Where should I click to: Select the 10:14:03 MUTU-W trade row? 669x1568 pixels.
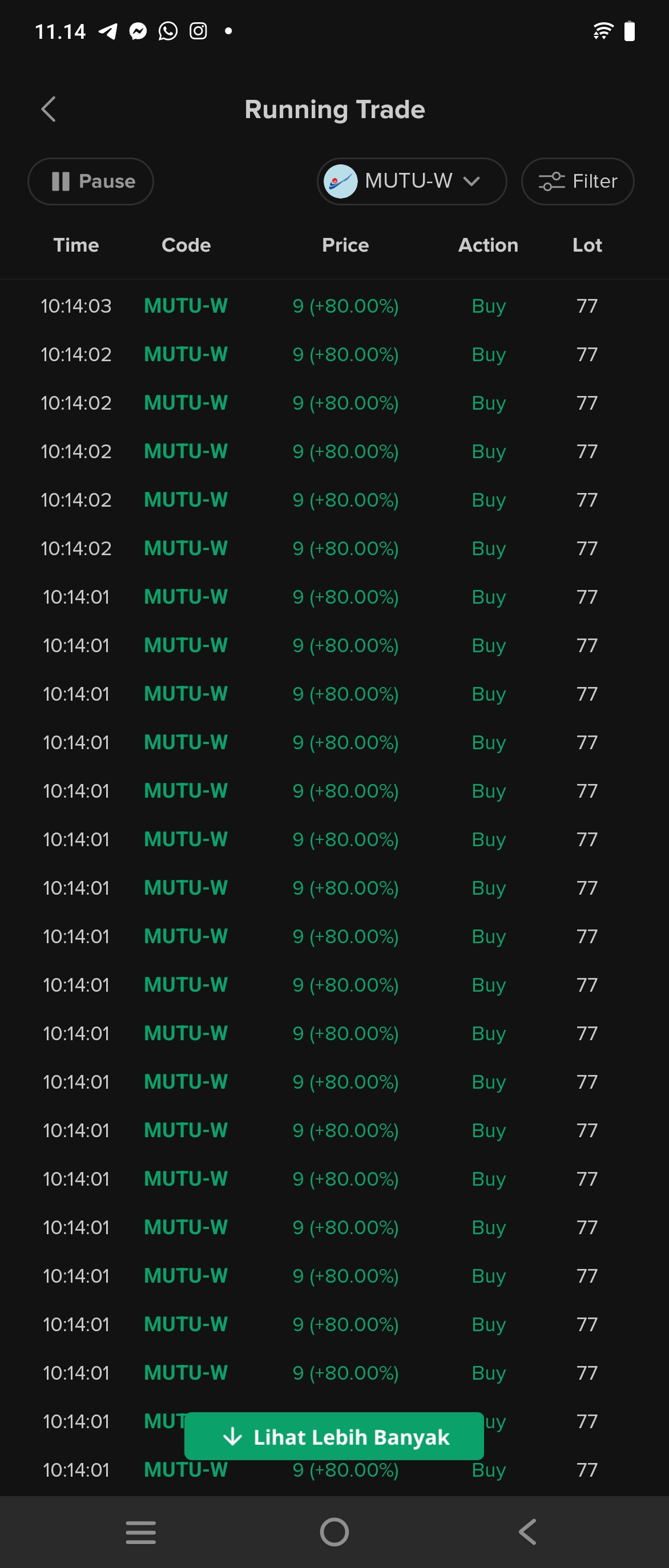[x=333, y=306]
